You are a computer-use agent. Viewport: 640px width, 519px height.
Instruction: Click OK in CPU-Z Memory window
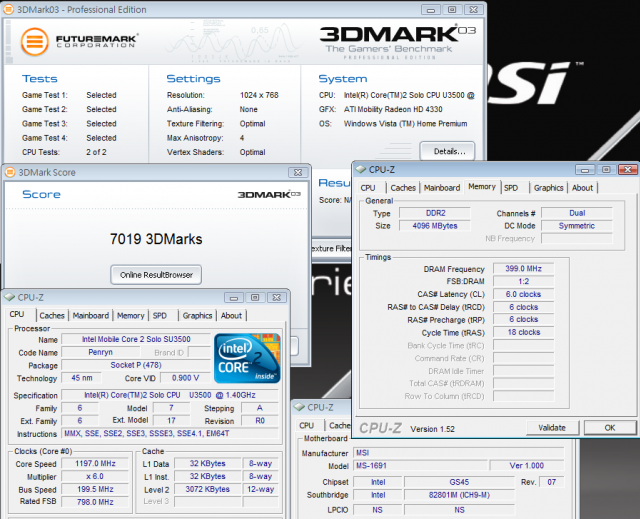pyautogui.click(x=610, y=428)
